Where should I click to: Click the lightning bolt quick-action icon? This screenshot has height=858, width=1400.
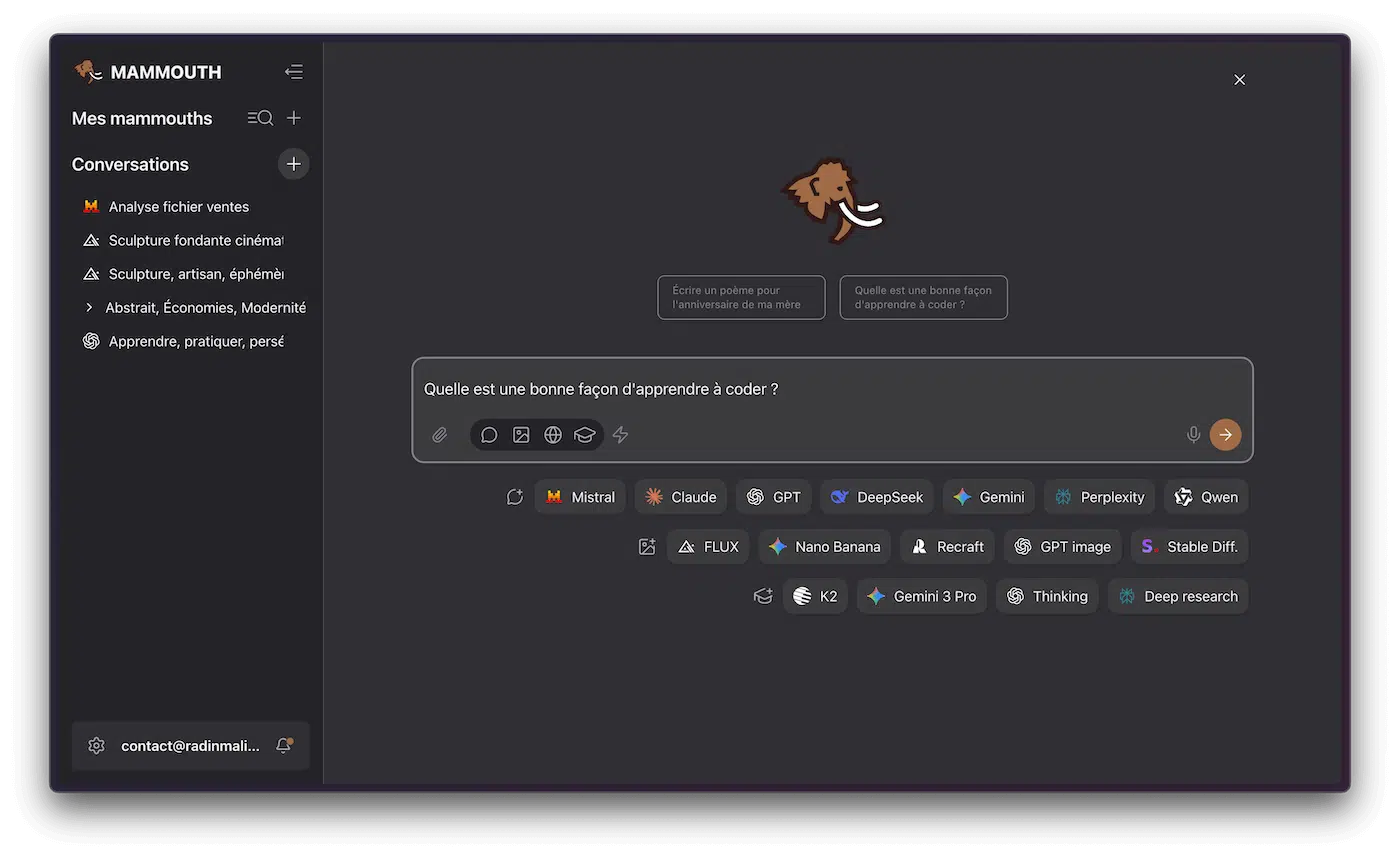(620, 435)
